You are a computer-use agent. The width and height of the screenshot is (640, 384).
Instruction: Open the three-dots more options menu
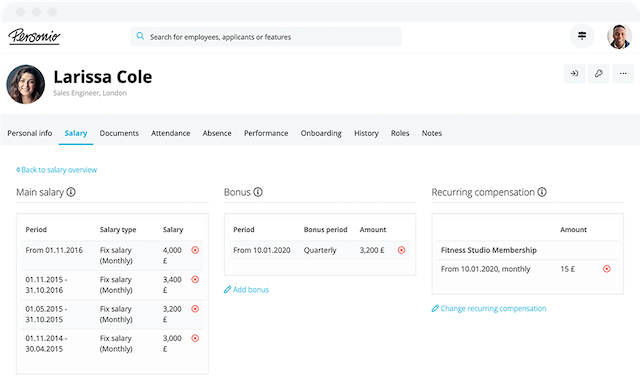click(x=623, y=73)
